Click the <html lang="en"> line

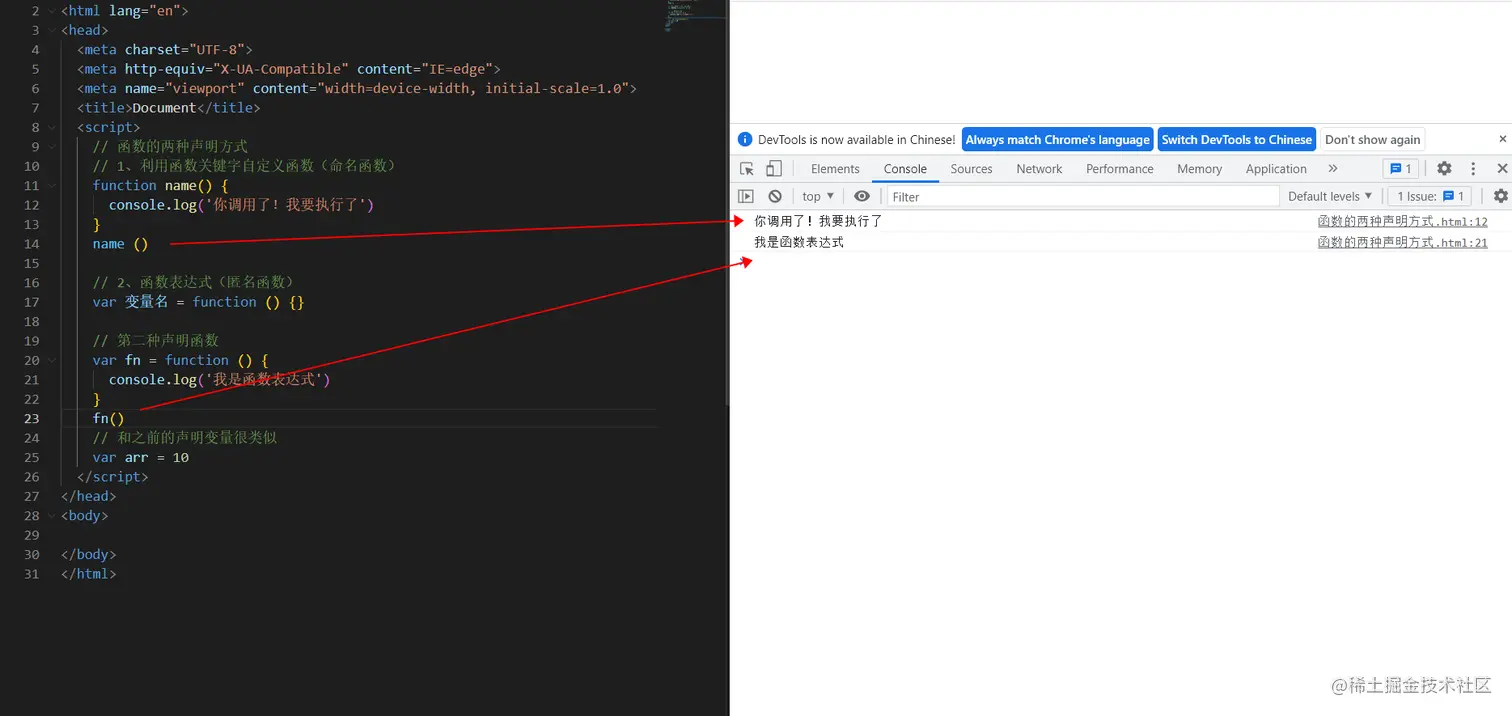tap(124, 10)
